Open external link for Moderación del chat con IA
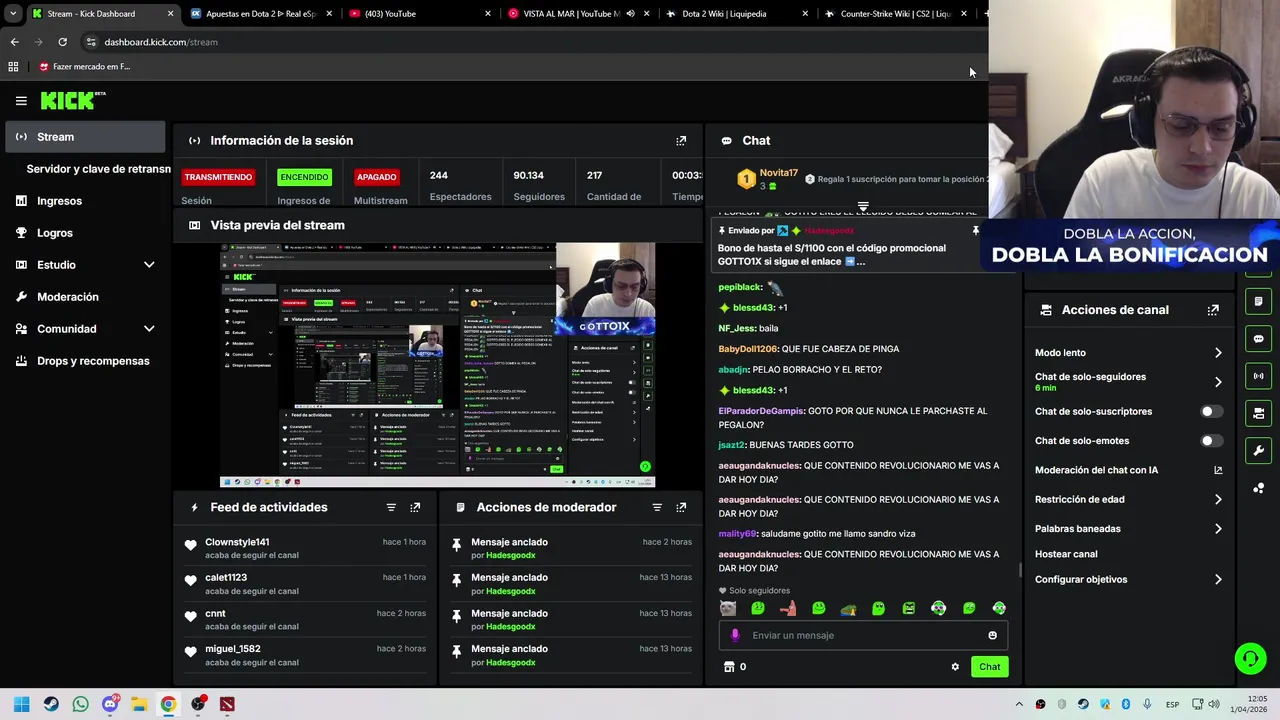This screenshot has height=720, width=1280. (x=1218, y=470)
